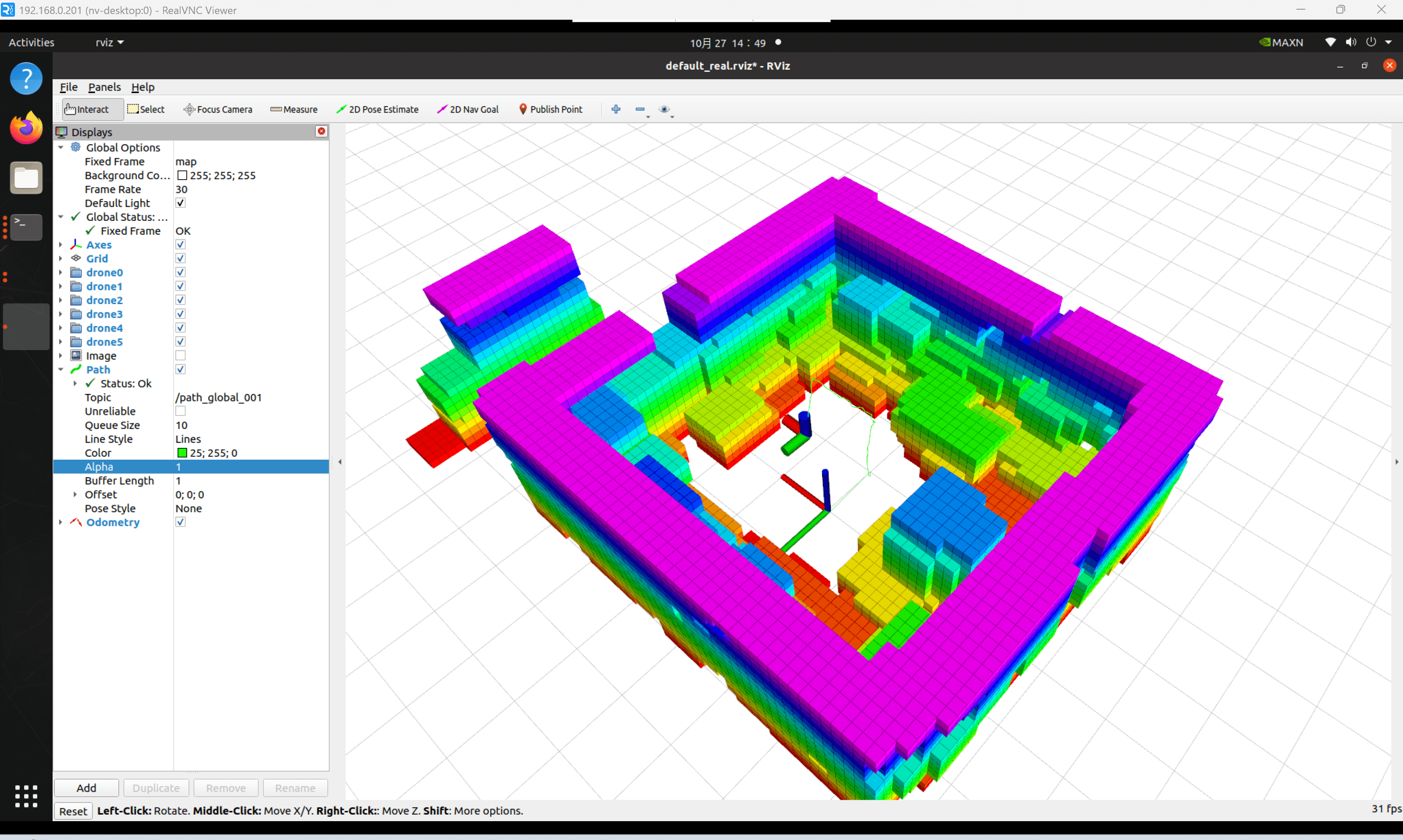Open GNOME Activities overview

(32, 43)
